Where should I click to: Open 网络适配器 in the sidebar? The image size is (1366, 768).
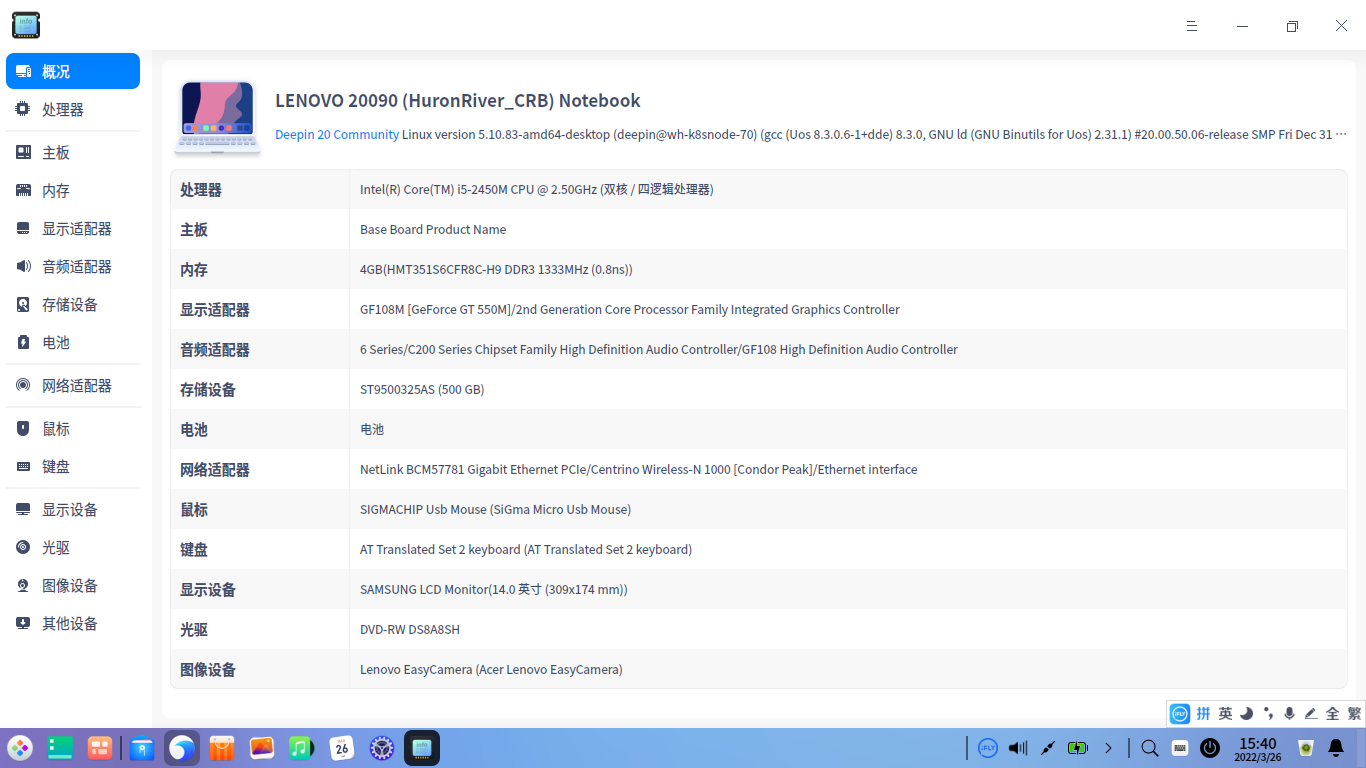73,385
